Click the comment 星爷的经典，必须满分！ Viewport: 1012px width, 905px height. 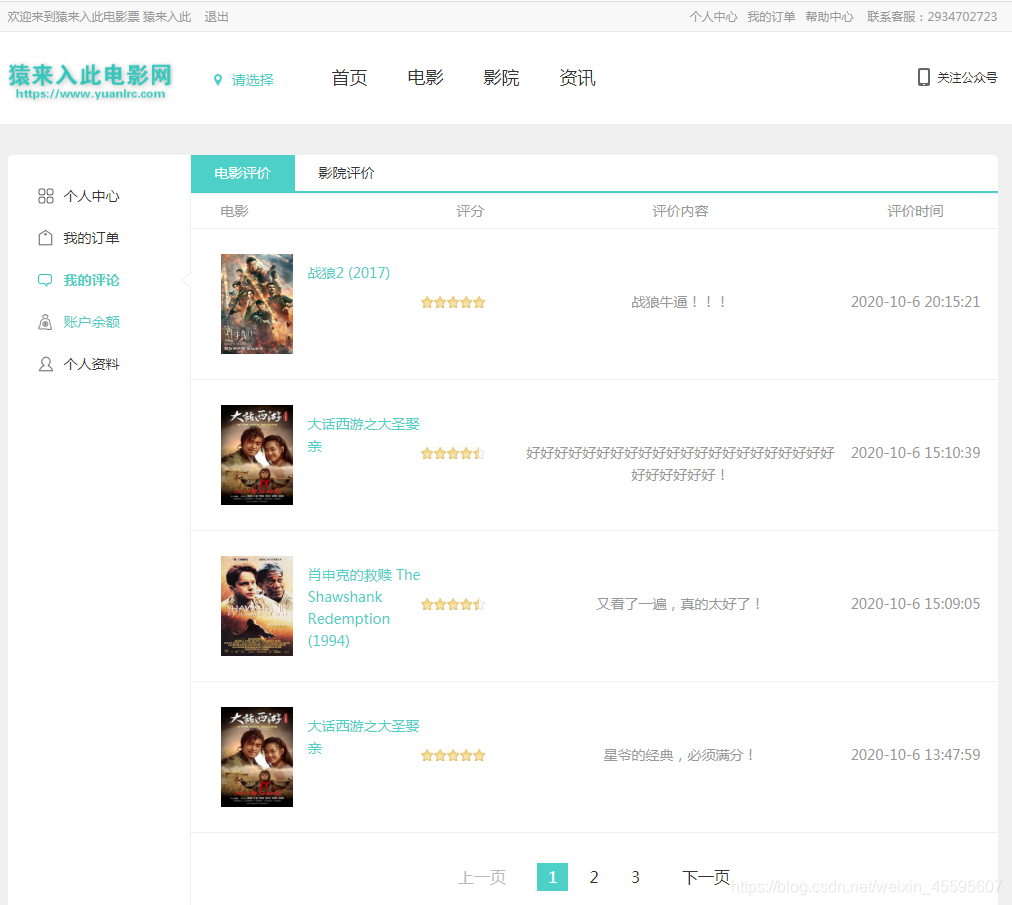tap(680, 755)
